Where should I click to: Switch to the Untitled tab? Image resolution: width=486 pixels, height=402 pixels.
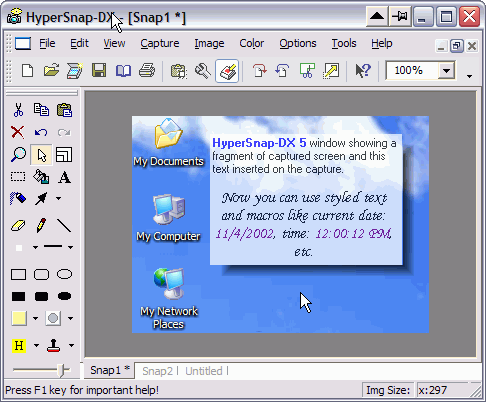click(x=204, y=371)
